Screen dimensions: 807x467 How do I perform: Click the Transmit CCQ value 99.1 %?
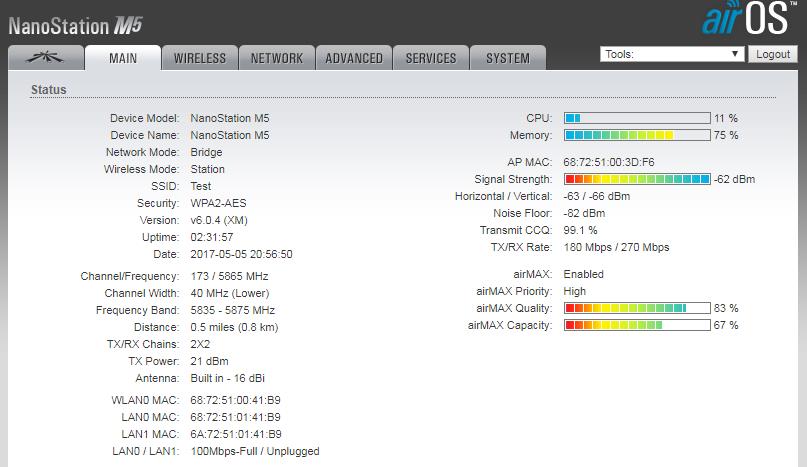pos(580,230)
